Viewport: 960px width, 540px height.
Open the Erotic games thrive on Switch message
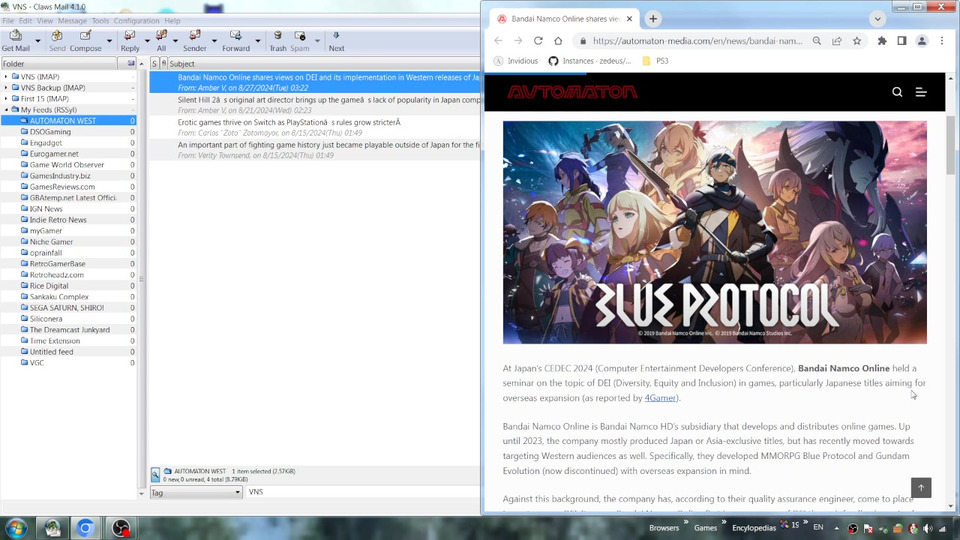[315, 127]
